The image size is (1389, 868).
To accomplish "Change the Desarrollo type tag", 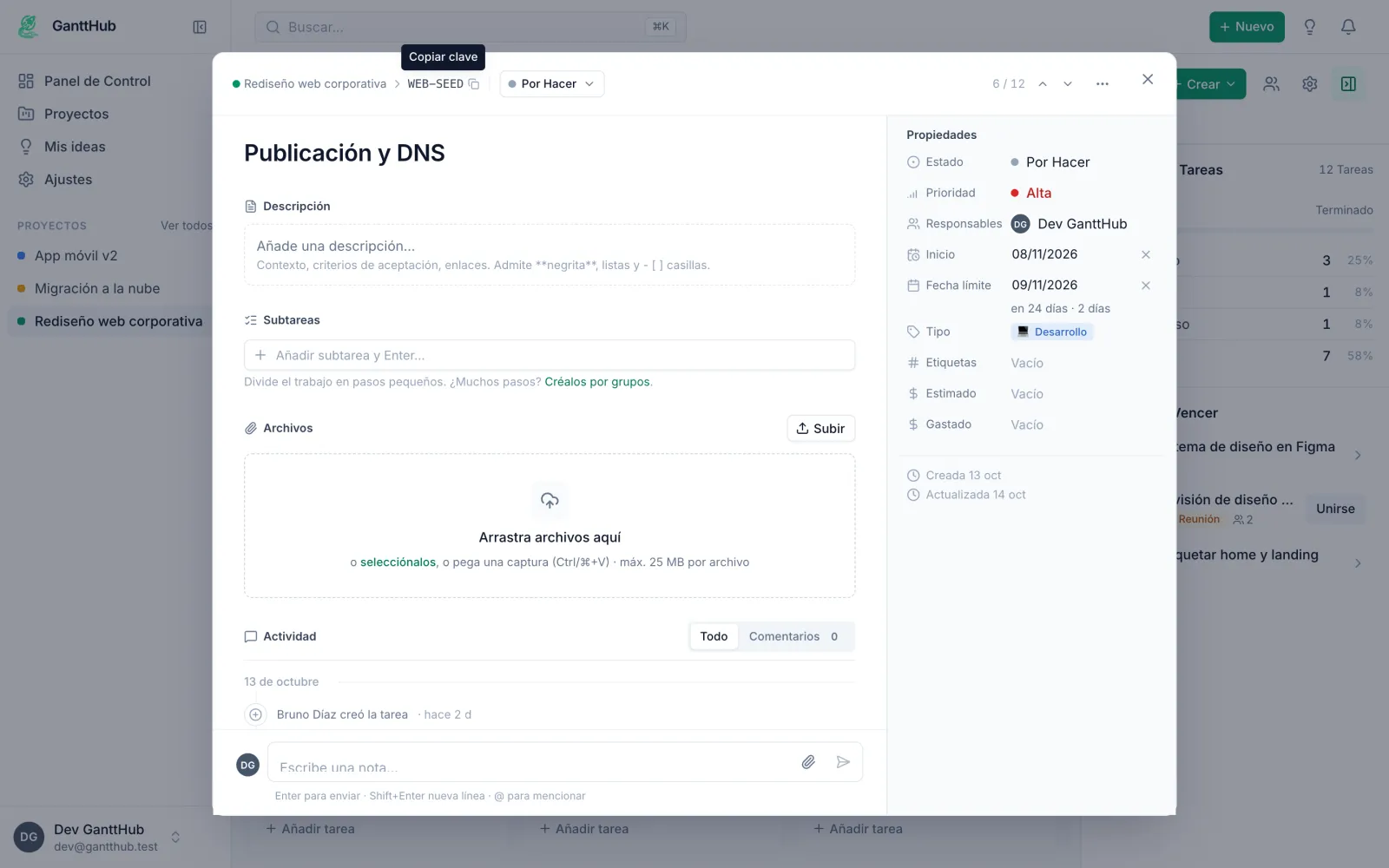I will point(1052,332).
